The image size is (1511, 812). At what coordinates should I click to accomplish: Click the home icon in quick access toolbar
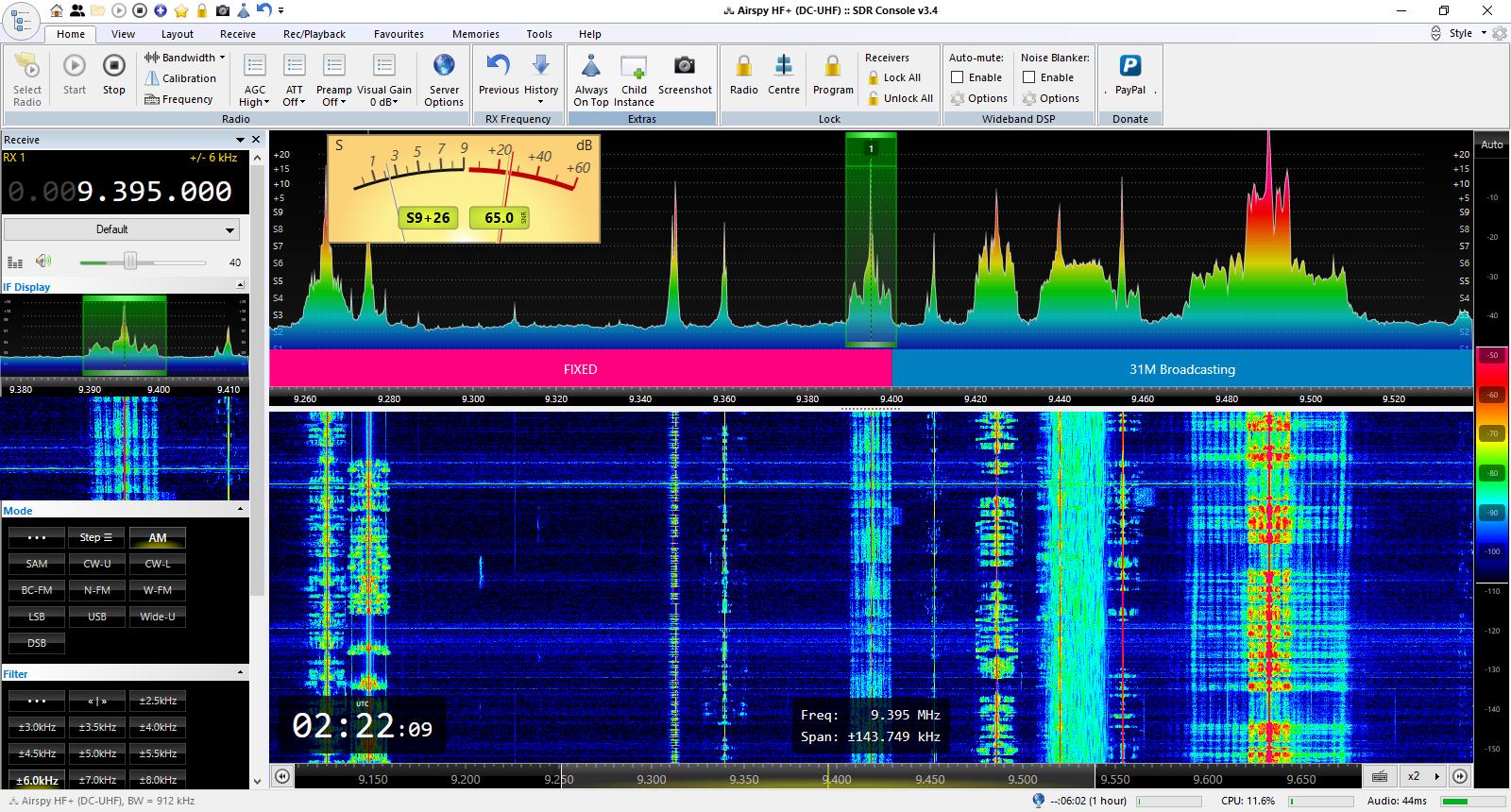pyautogui.click(x=58, y=10)
